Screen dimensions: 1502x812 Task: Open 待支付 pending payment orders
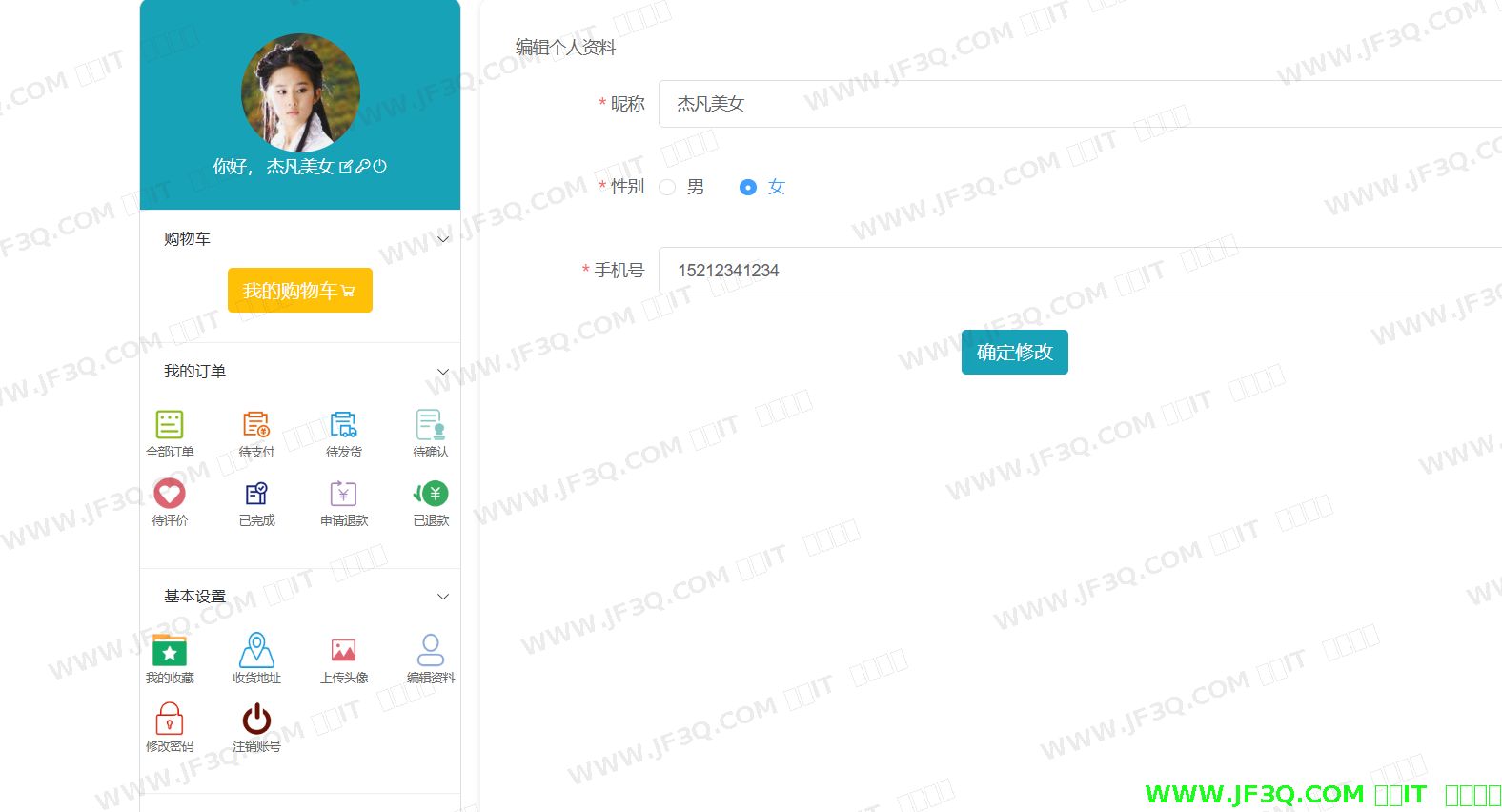(x=256, y=425)
